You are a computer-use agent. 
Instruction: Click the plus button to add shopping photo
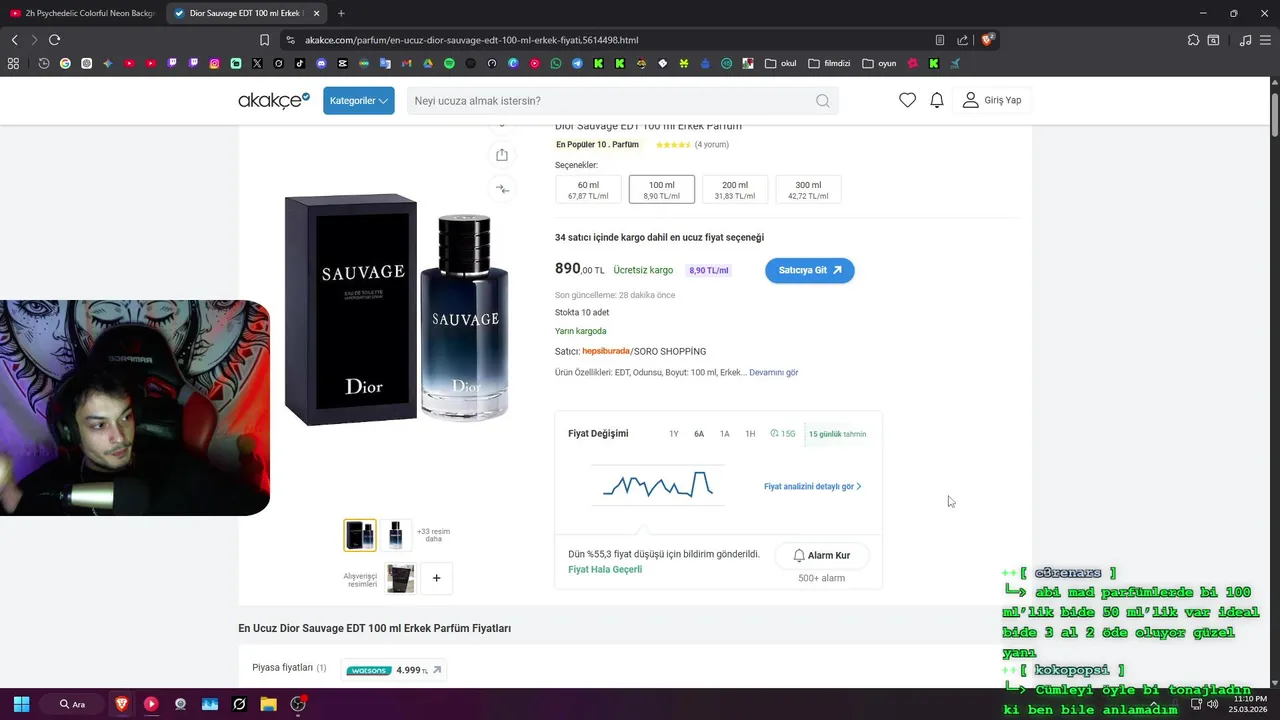[x=436, y=578]
